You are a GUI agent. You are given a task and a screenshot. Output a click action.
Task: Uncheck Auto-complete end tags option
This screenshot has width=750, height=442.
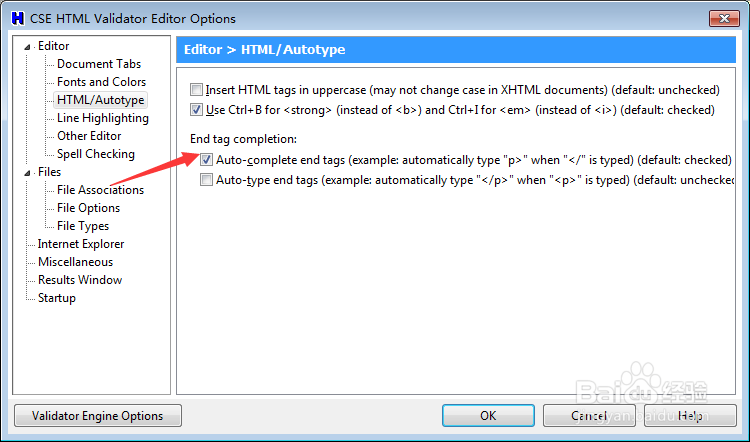[x=207, y=160]
